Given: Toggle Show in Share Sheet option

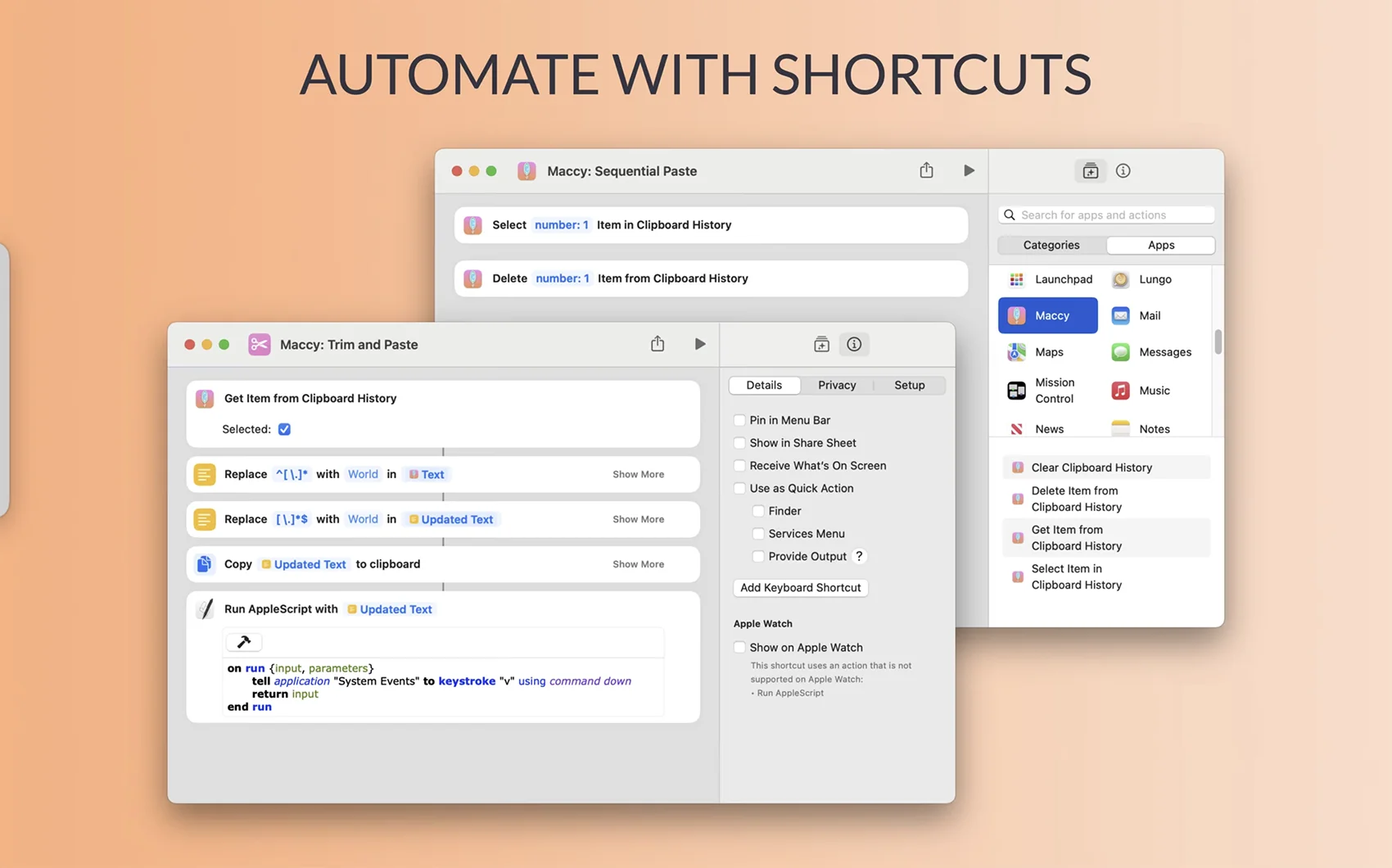Looking at the screenshot, I should pos(739,443).
